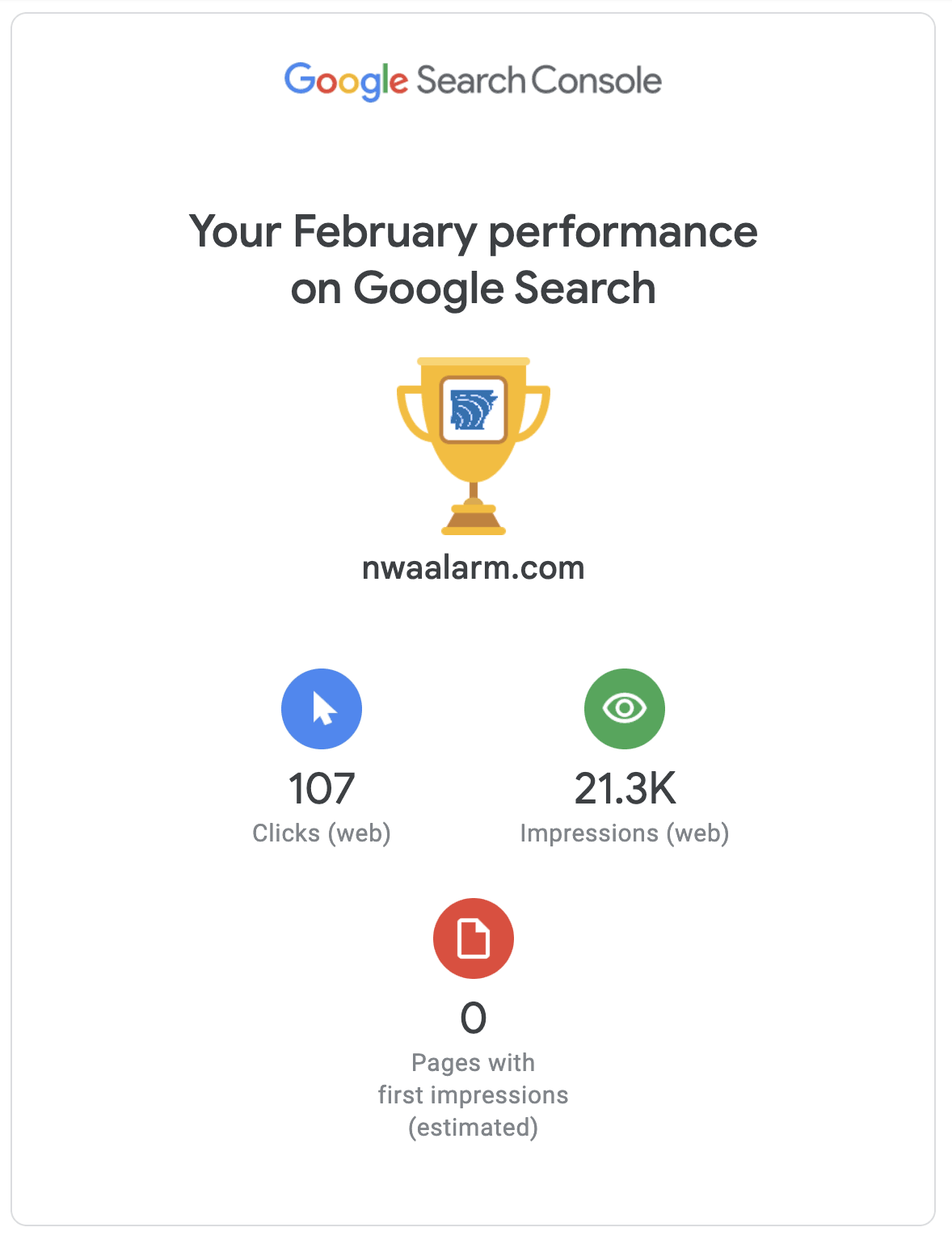Screen dimensions: 952x1240
Task: Click the "on Google Search" heading line
Action: [474, 289]
